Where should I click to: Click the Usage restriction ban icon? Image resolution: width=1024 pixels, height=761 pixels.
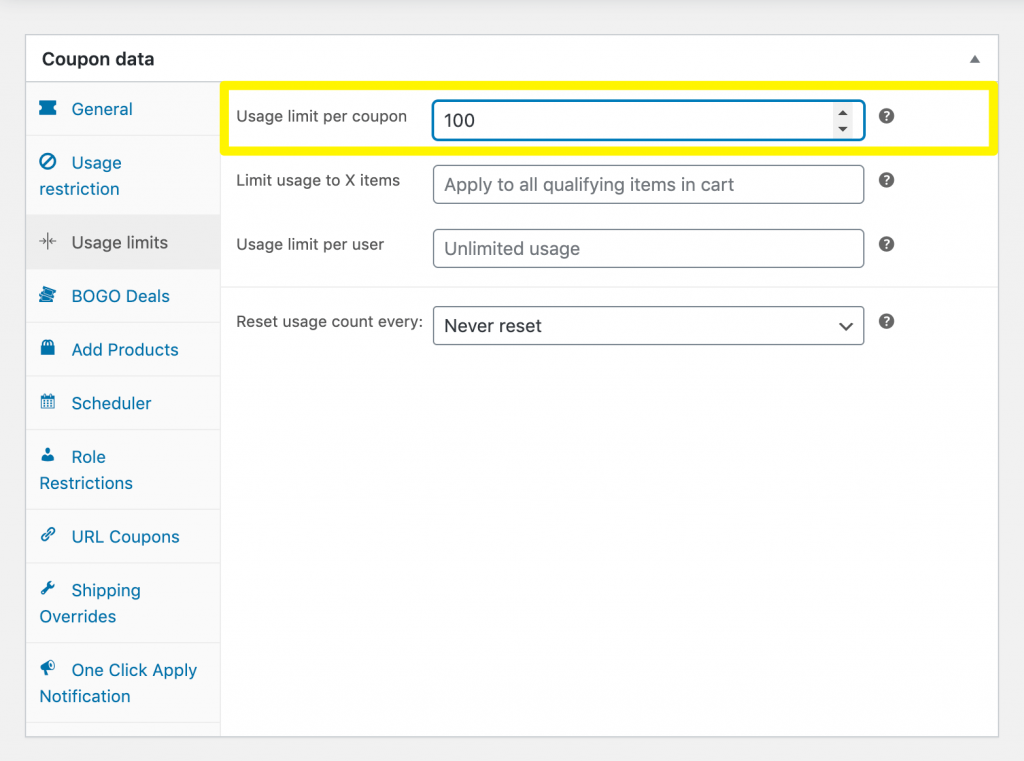pos(48,161)
